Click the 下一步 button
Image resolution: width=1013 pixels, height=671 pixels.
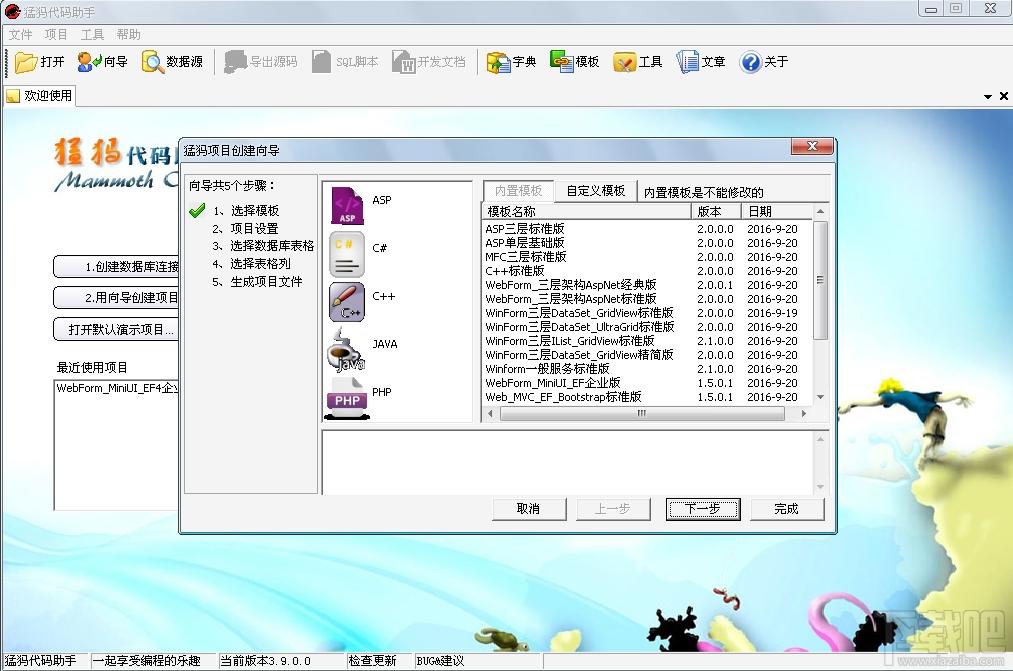click(x=702, y=509)
